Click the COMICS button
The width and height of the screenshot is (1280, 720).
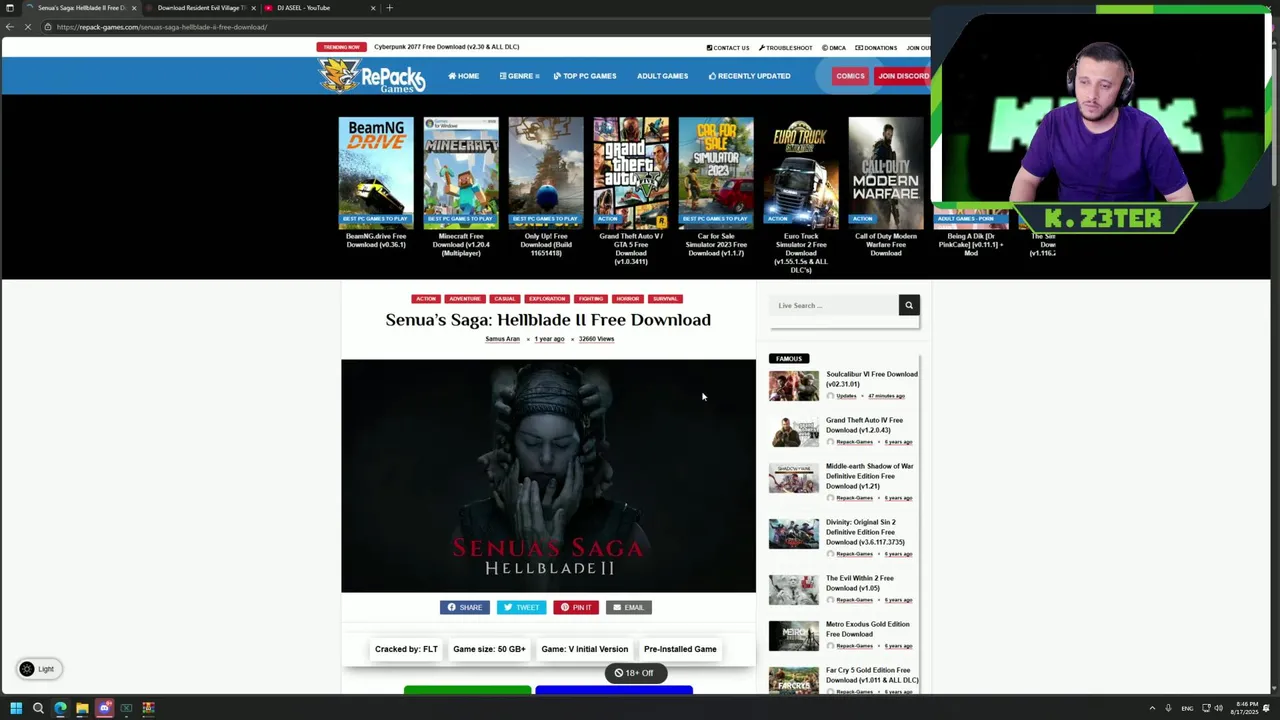click(850, 76)
